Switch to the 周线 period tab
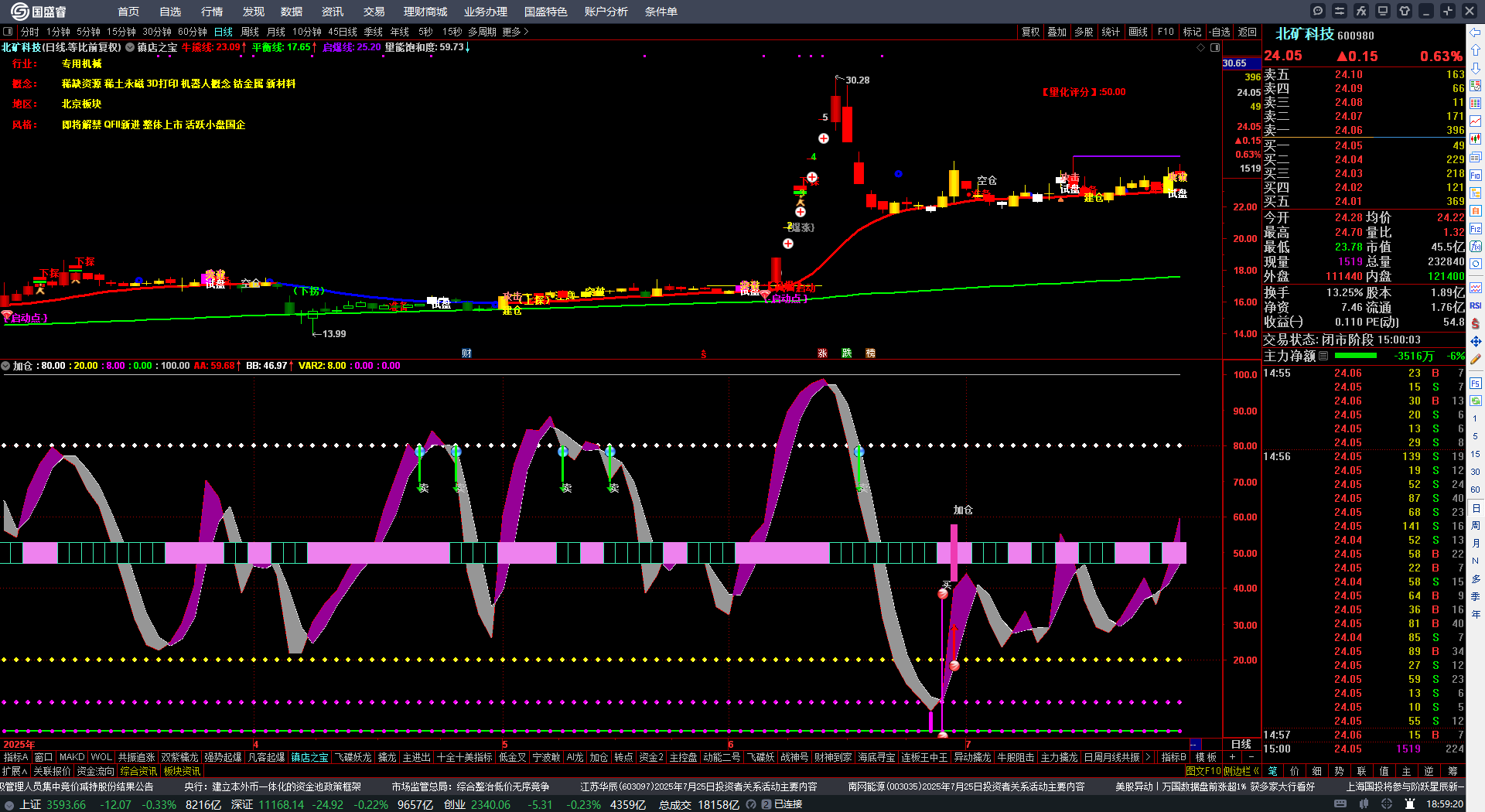The image size is (1485, 812). (250, 32)
